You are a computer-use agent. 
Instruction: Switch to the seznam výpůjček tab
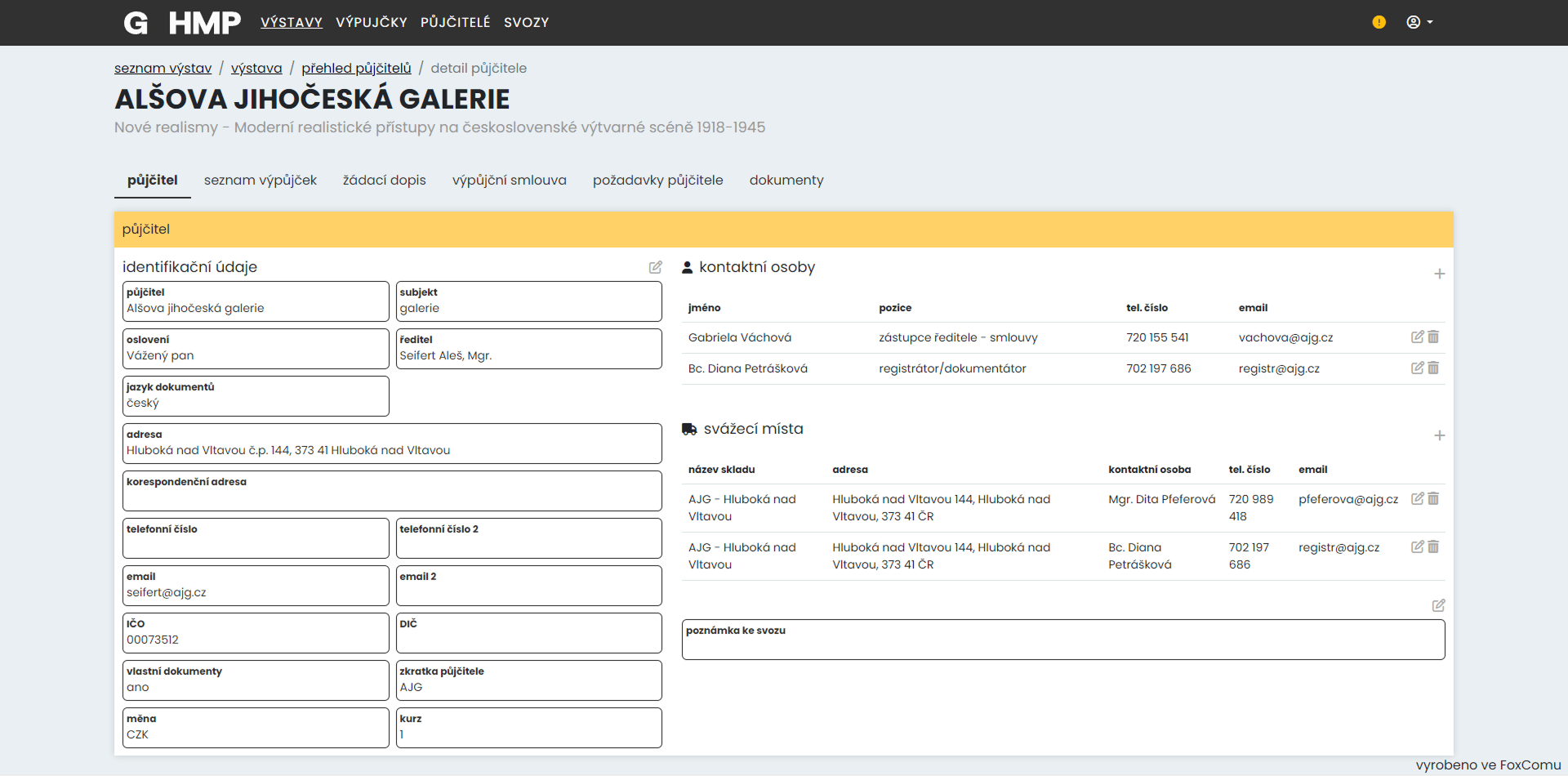click(x=261, y=181)
